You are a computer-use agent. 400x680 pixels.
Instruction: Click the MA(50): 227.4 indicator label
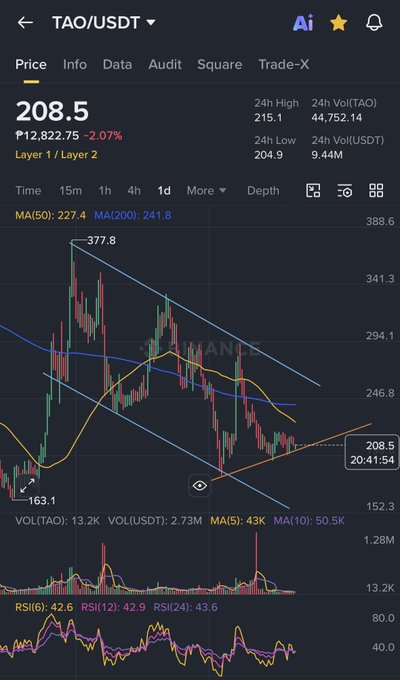click(x=50, y=215)
